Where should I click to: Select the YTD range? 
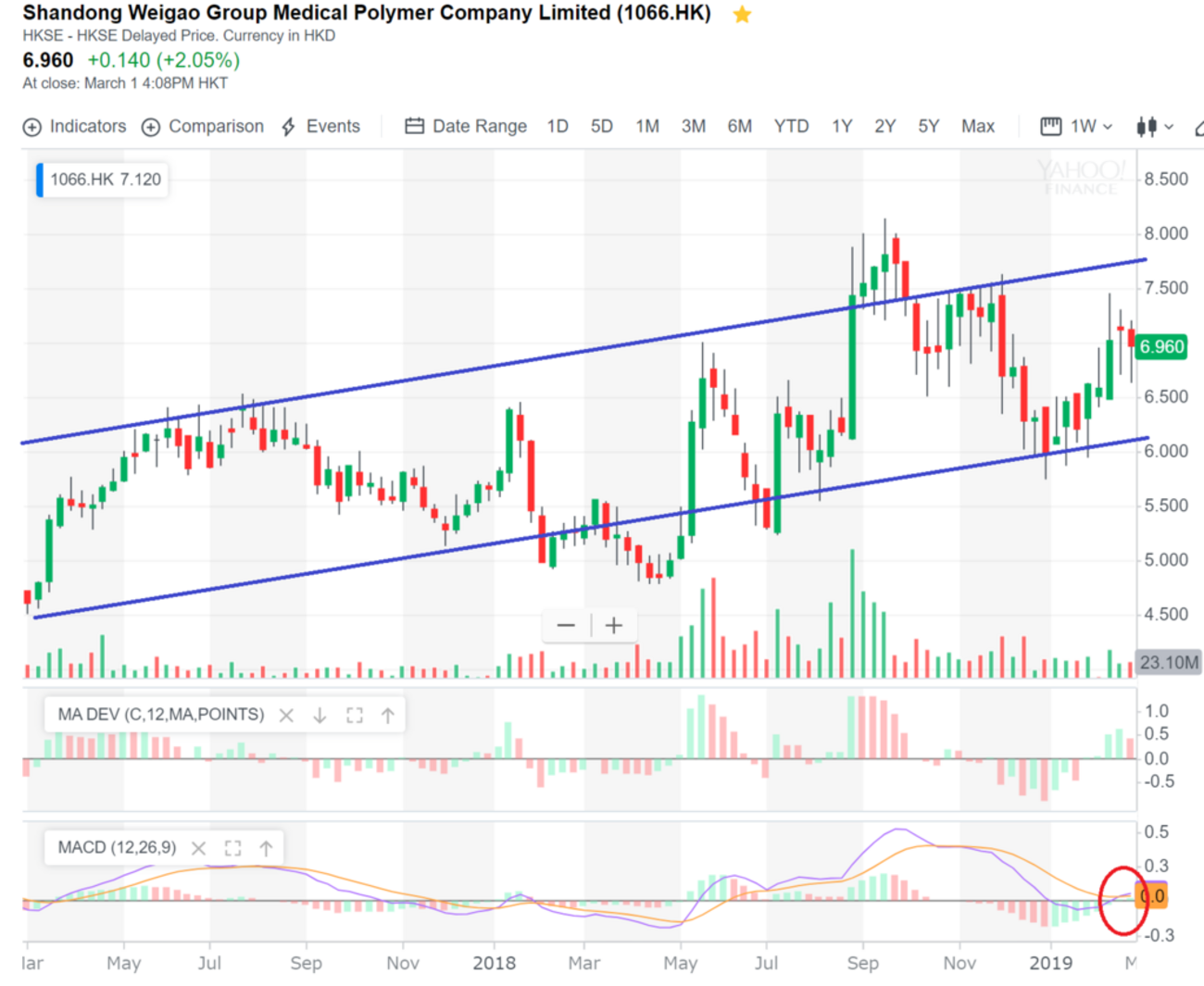[x=792, y=126]
